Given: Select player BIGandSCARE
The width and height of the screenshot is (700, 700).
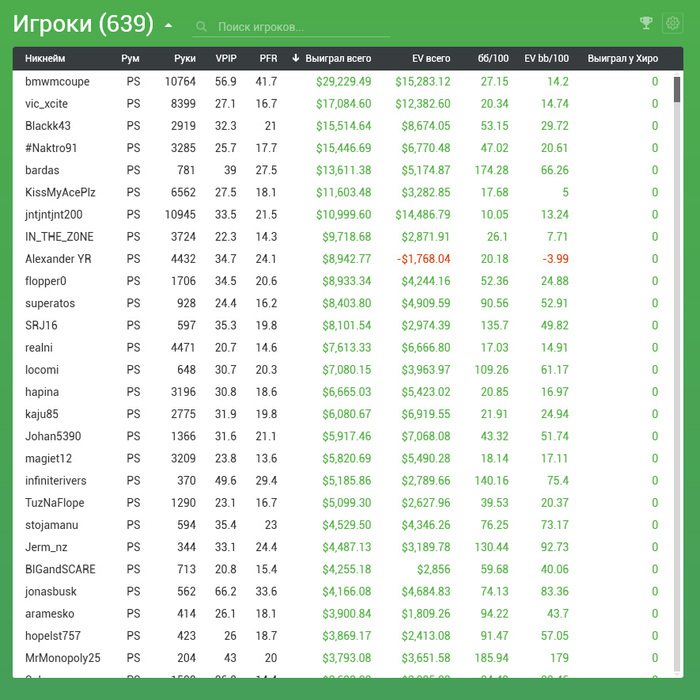Looking at the screenshot, I should tap(60, 569).
